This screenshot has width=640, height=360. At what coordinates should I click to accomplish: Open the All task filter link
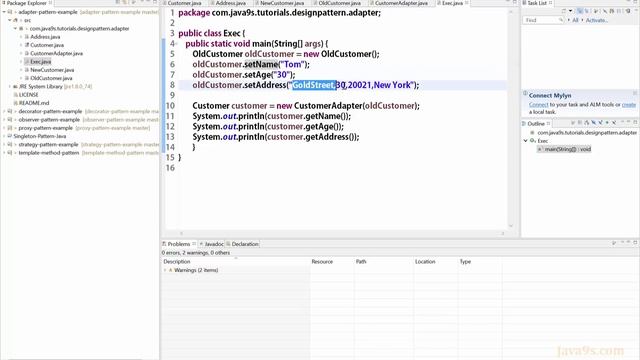(x=575, y=20)
